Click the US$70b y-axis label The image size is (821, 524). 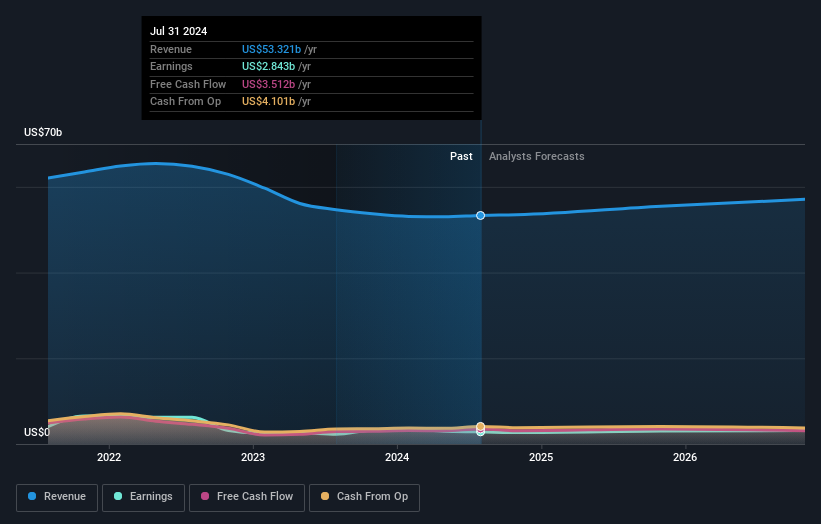43,132
